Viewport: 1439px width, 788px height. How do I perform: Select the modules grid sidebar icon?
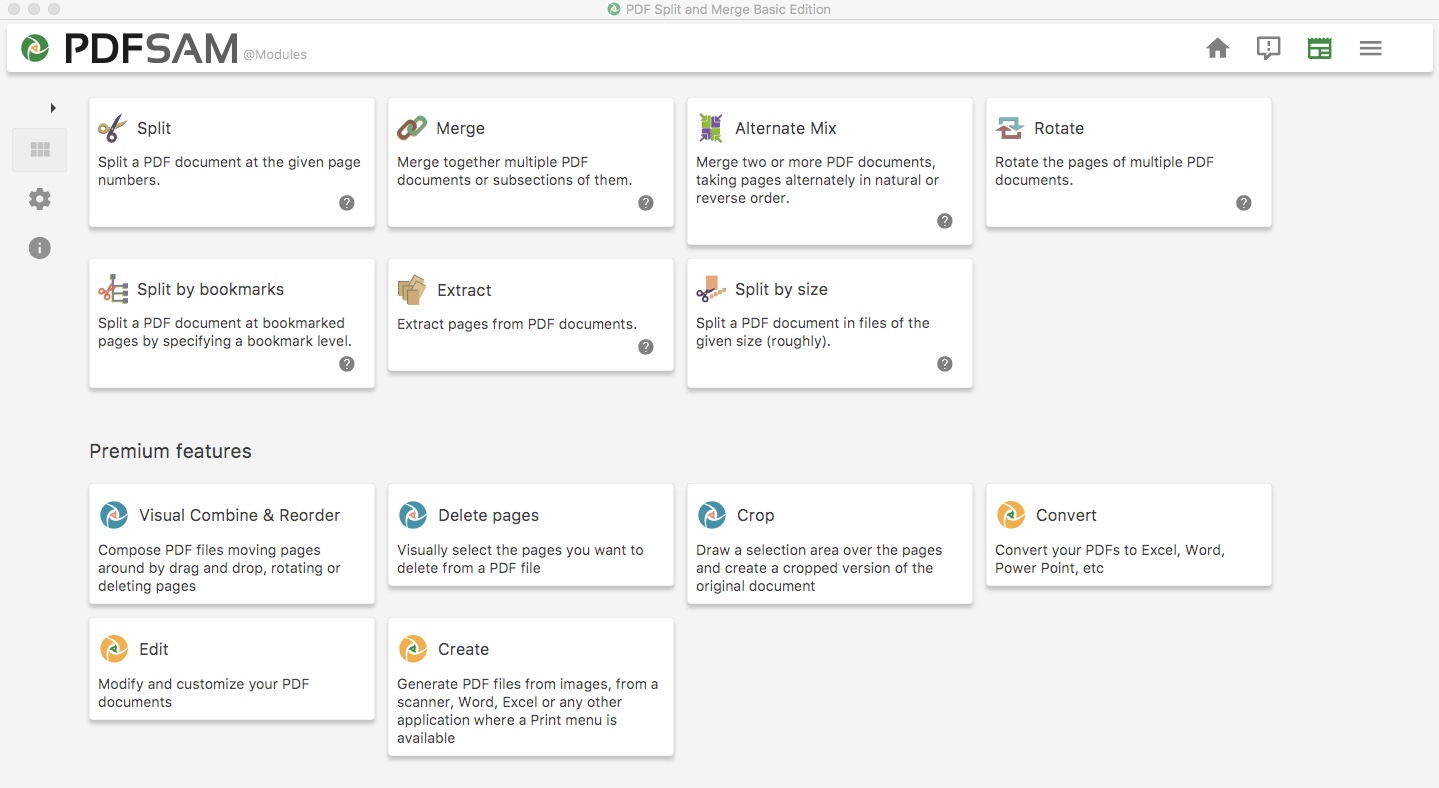click(x=40, y=150)
